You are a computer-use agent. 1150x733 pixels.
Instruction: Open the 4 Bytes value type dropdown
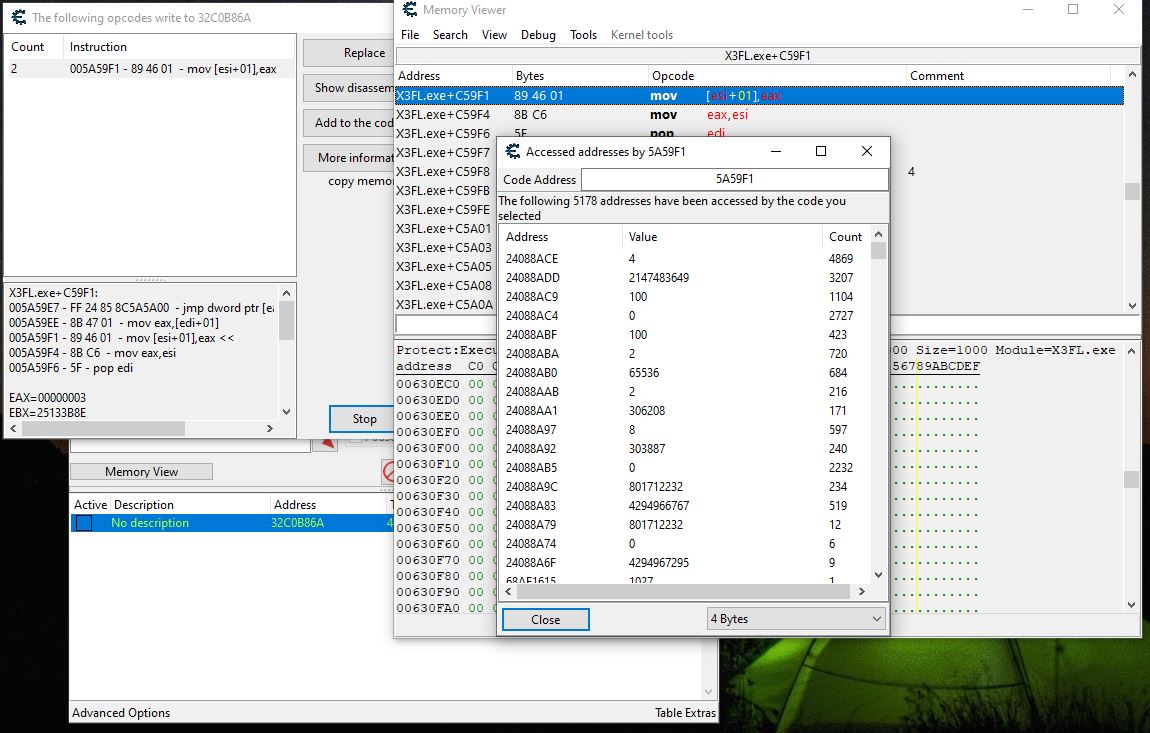[795, 619]
